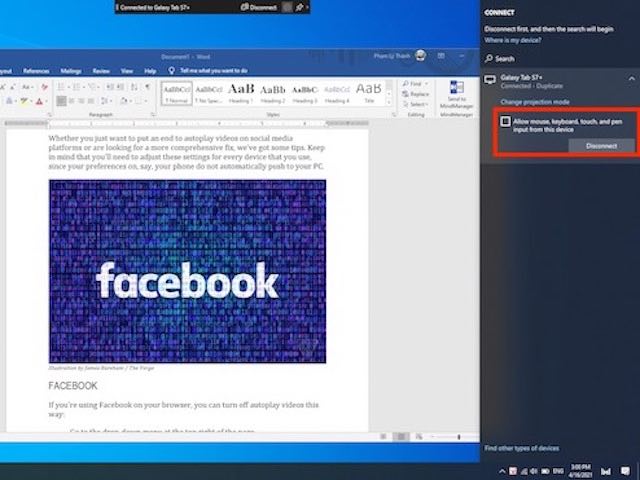Apply the Heading 1 style
Image resolution: width=640 pixels, height=480 pixels.
click(x=241, y=93)
